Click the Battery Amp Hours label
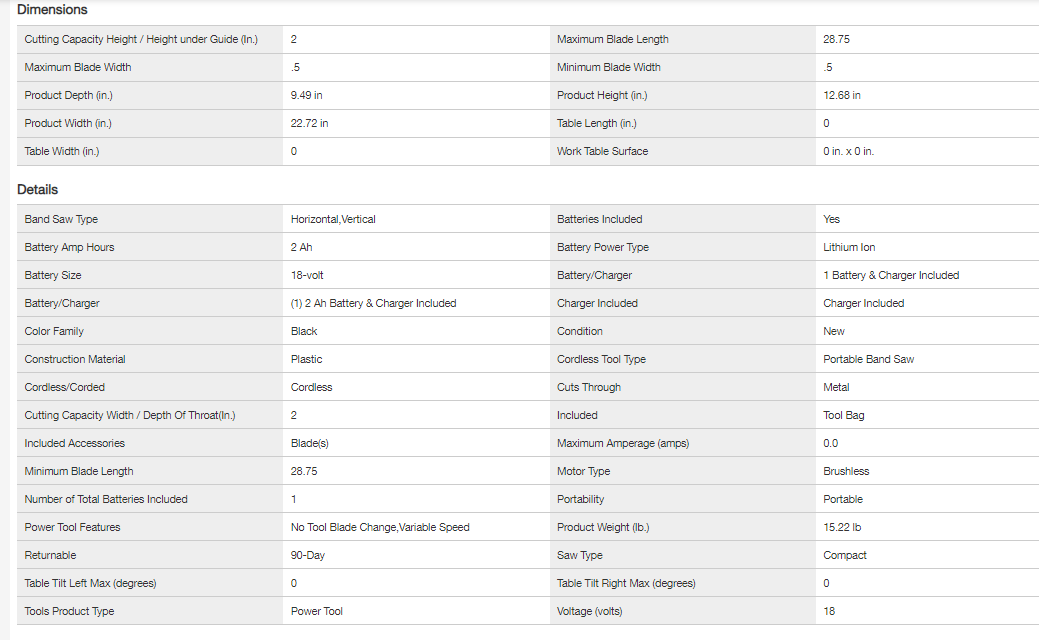Screen dimensions: 1039x640 tap(69, 247)
